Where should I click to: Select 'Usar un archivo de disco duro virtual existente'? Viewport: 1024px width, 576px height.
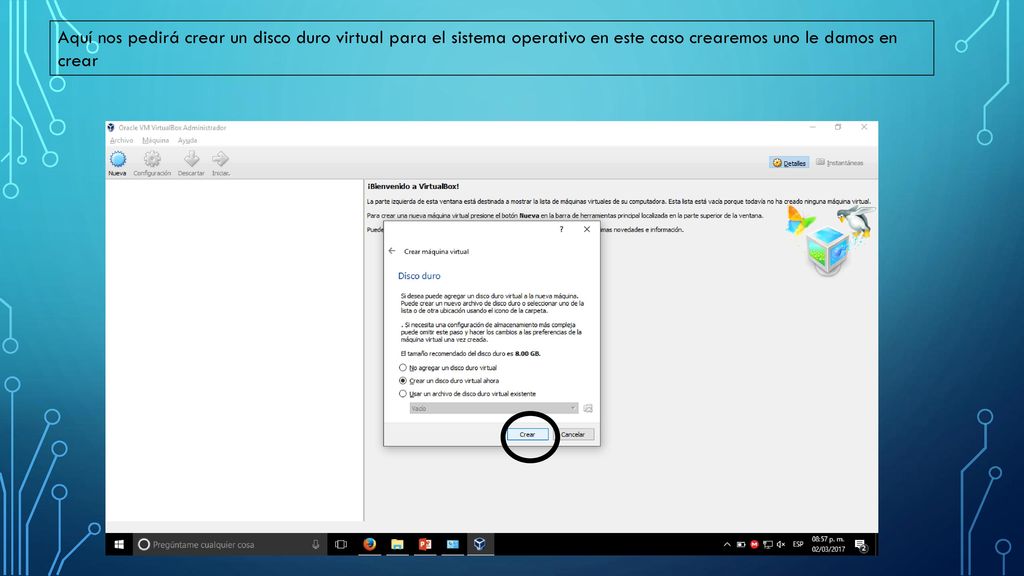[468, 394]
